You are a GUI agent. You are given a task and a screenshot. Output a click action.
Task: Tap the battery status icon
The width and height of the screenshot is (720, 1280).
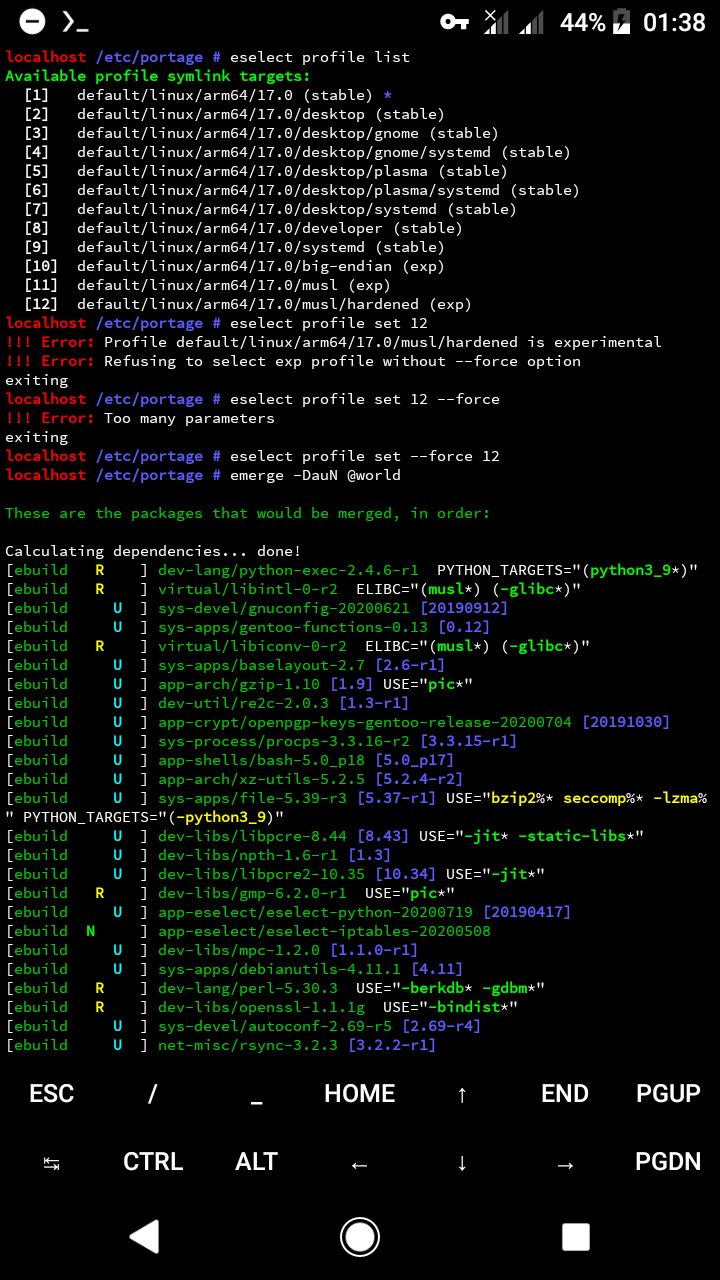pyautogui.click(x=621, y=22)
